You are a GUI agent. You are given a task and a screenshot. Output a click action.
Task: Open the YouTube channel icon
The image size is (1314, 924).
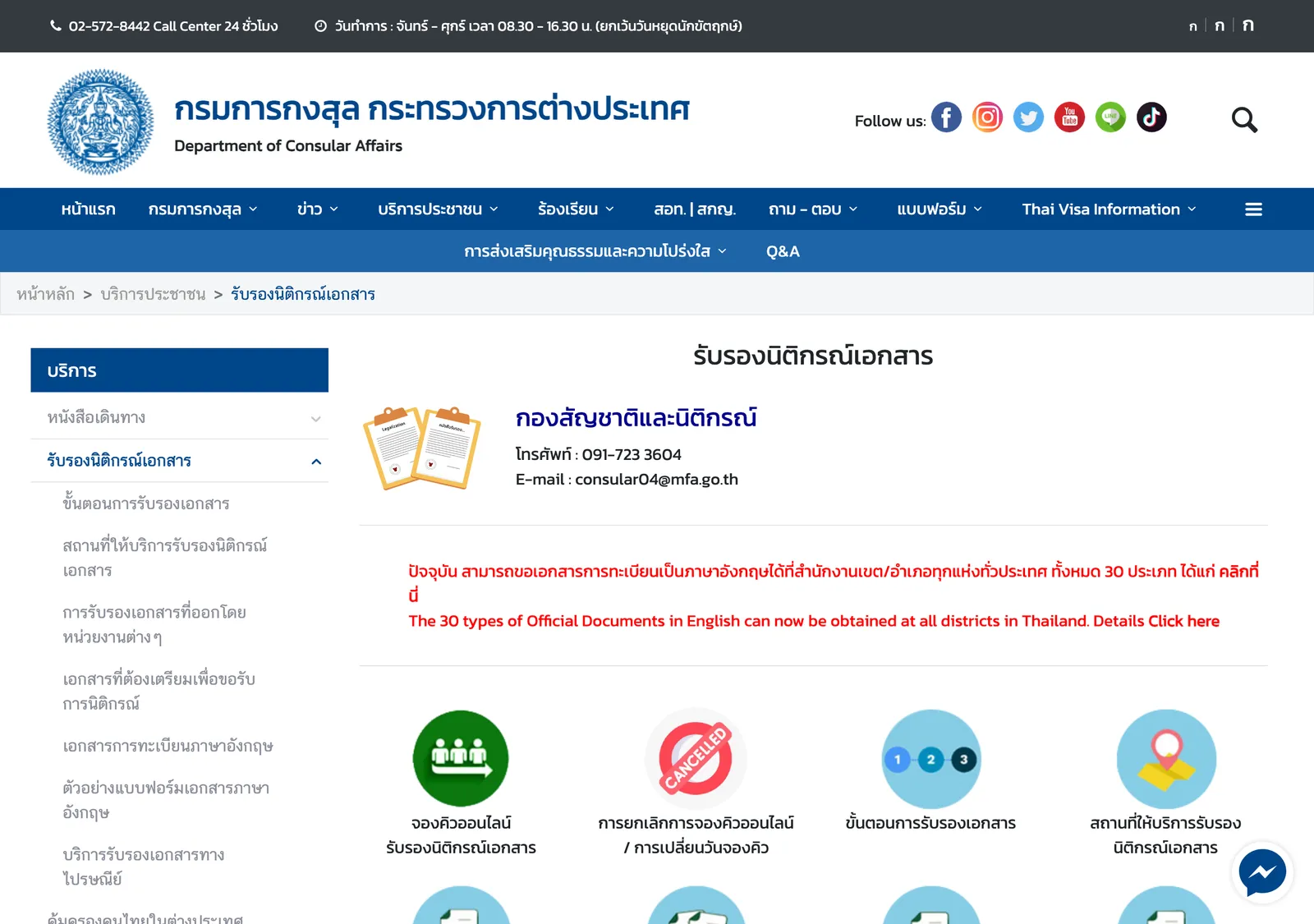tap(1069, 117)
